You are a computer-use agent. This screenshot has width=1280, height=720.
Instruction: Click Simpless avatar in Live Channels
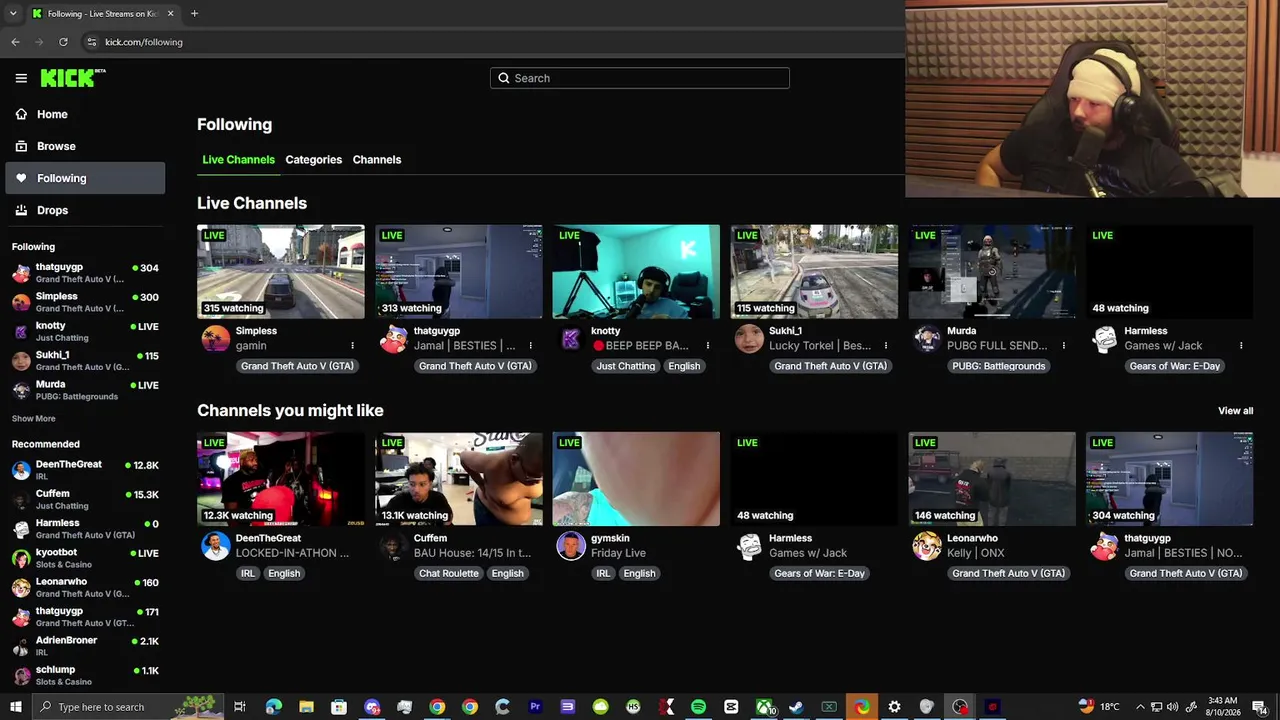[216, 339]
